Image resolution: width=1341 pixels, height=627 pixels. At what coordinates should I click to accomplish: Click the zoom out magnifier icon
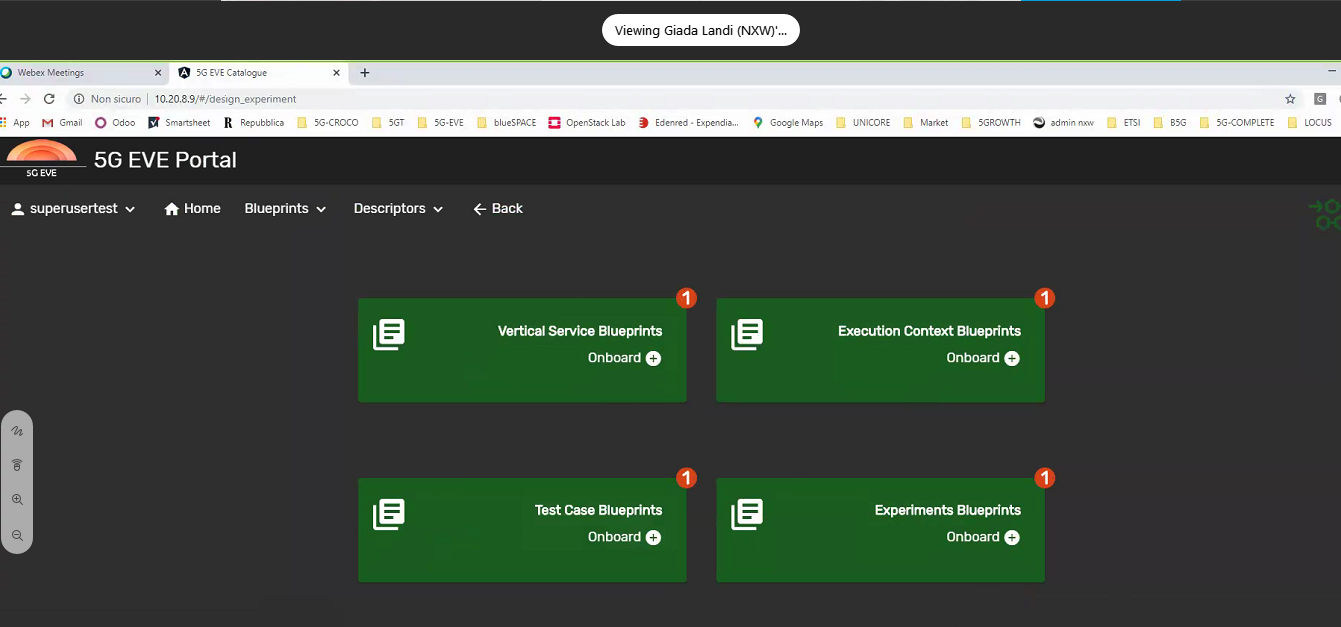(x=17, y=535)
